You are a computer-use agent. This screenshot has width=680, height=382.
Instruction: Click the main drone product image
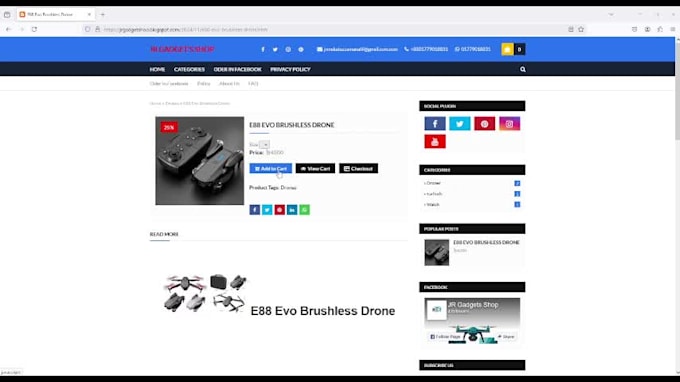199,161
